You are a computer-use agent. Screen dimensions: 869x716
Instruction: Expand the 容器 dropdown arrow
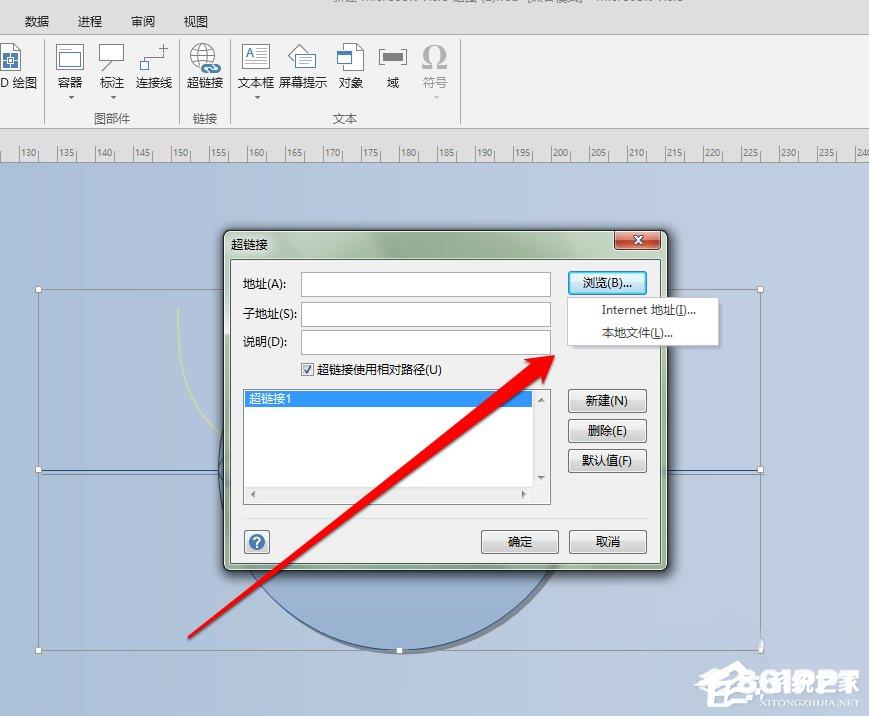click(x=71, y=98)
